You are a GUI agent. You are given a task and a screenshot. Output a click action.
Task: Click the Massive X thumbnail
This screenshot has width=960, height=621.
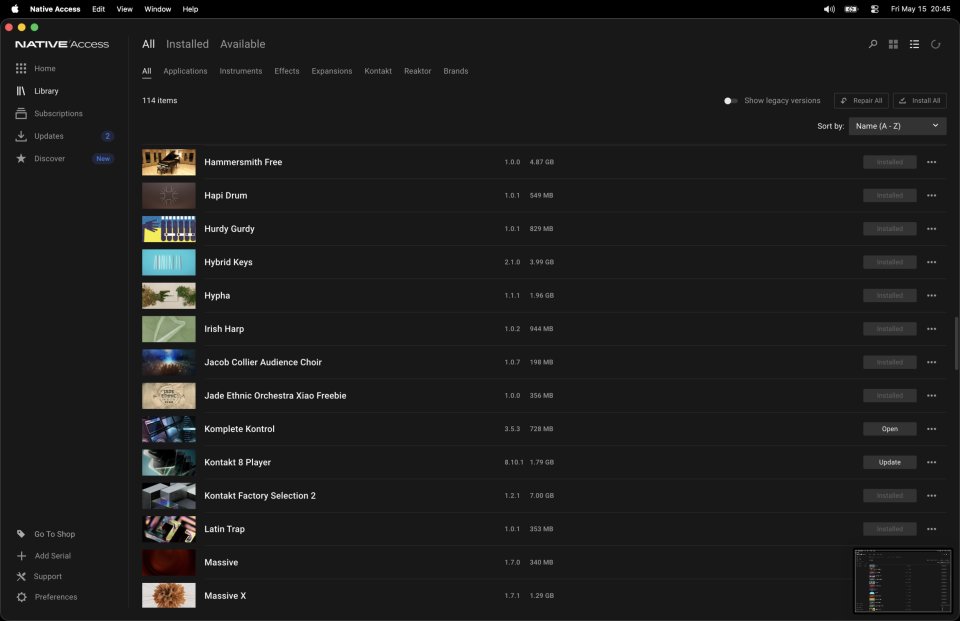pyautogui.click(x=169, y=595)
